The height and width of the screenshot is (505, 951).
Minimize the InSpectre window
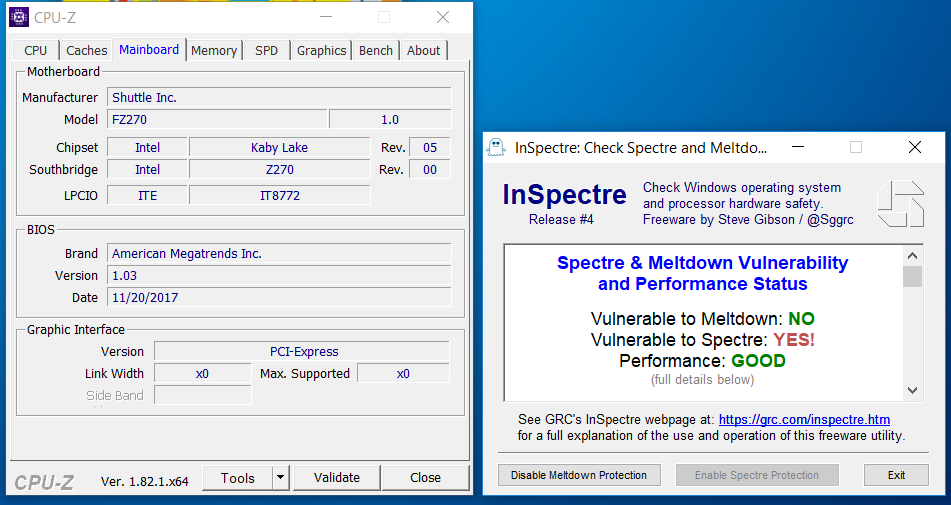[x=798, y=147]
